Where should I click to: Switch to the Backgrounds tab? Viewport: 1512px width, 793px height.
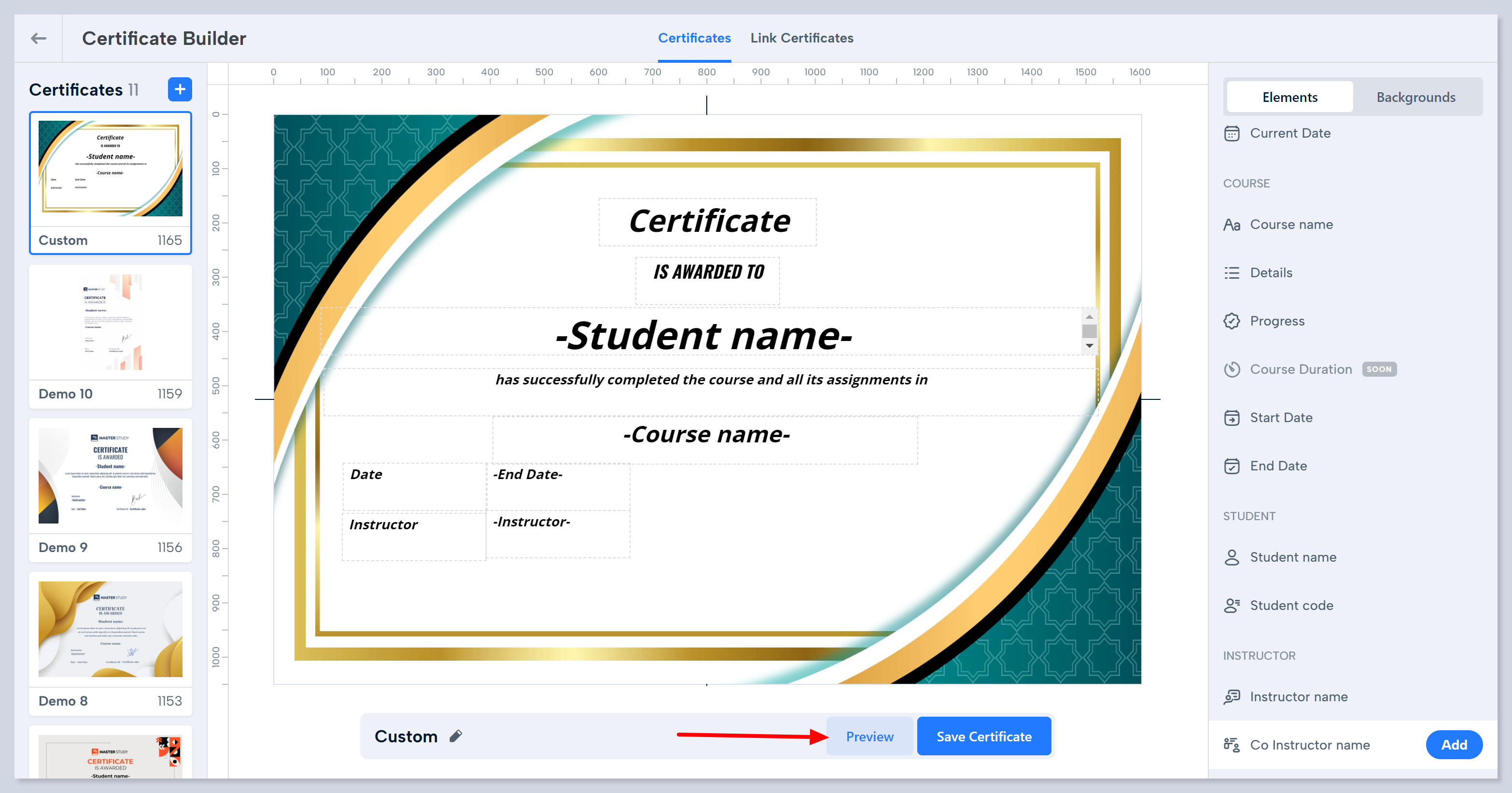point(1415,98)
